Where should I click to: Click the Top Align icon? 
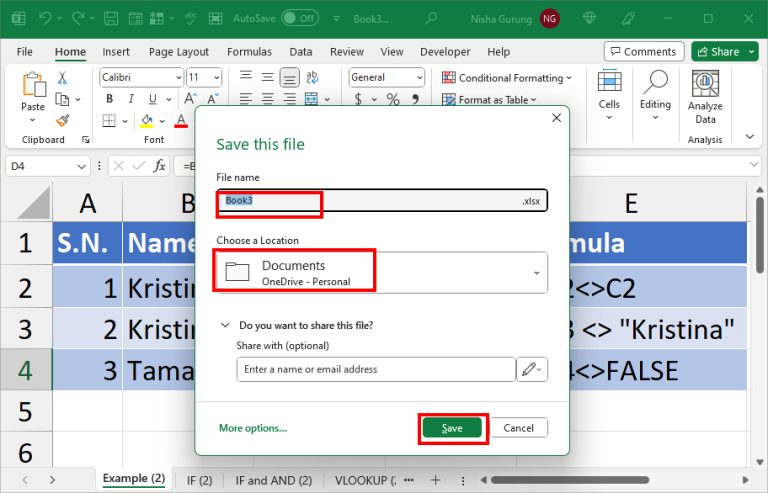pyautogui.click(x=246, y=76)
